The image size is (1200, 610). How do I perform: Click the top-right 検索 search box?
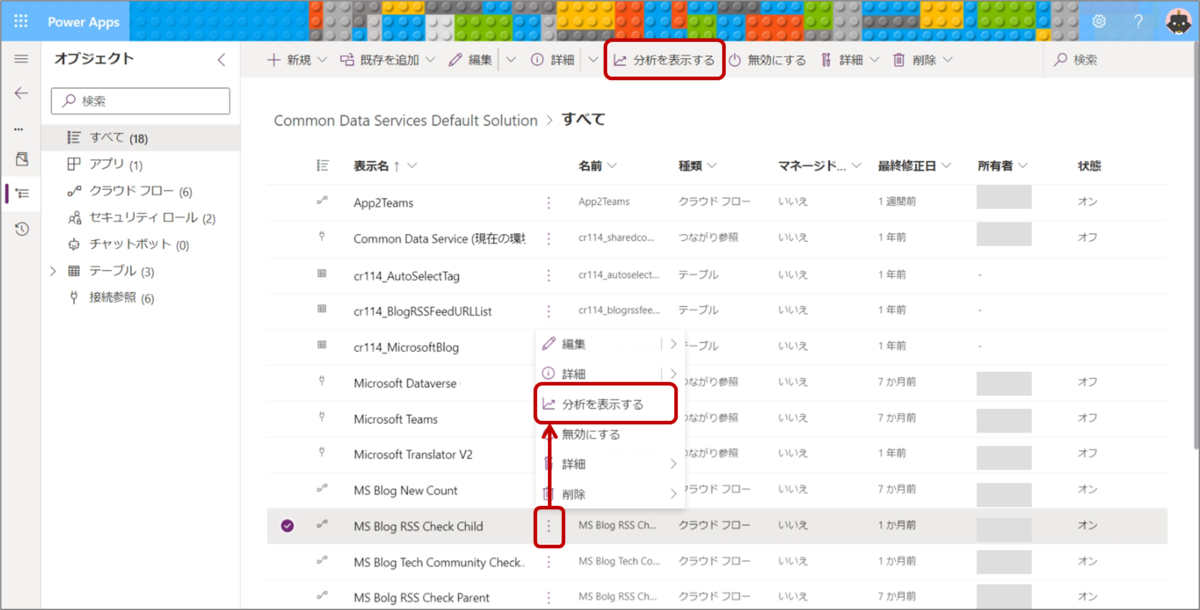[x=1118, y=60]
